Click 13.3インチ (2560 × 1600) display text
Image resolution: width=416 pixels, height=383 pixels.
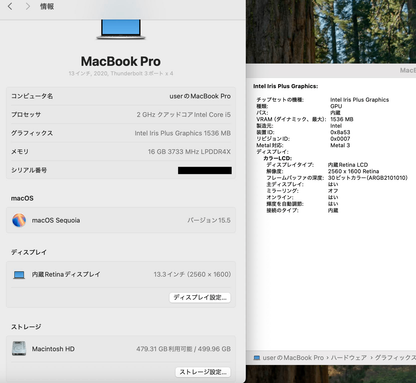(192, 274)
